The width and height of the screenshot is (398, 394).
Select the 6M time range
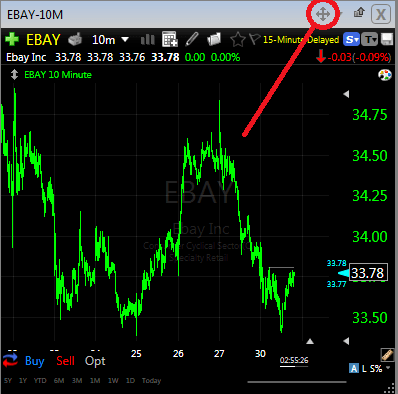pyautogui.click(x=59, y=381)
